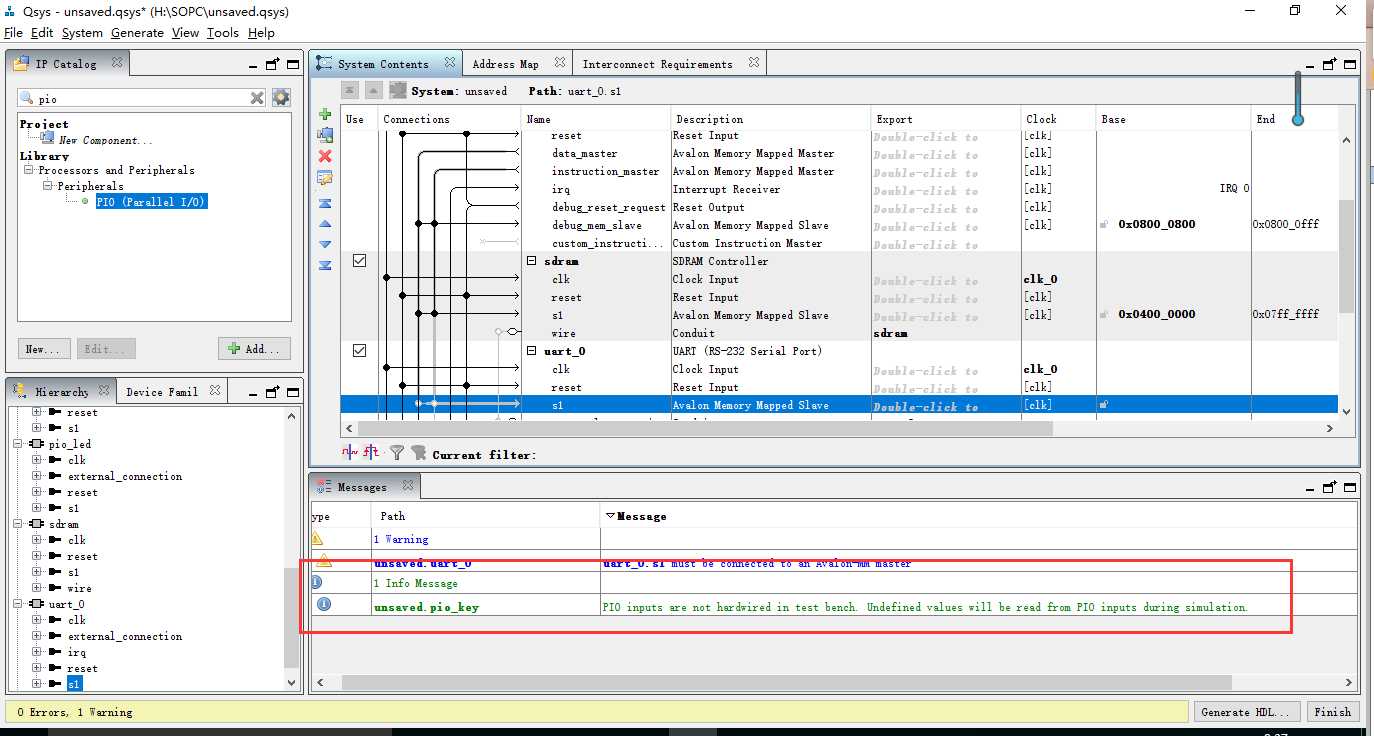
Task: Toggle the Use checkbox for uart_0
Action: click(x=359, y=351)
